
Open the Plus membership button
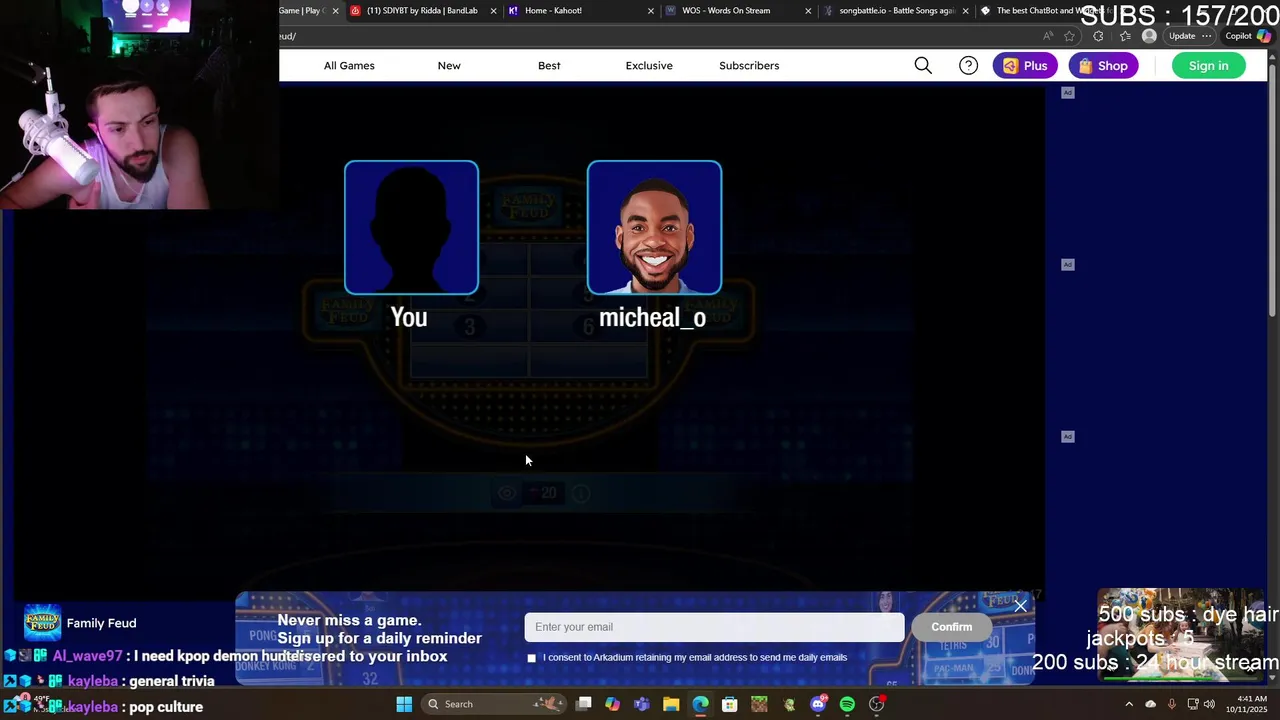[1025, 65]
